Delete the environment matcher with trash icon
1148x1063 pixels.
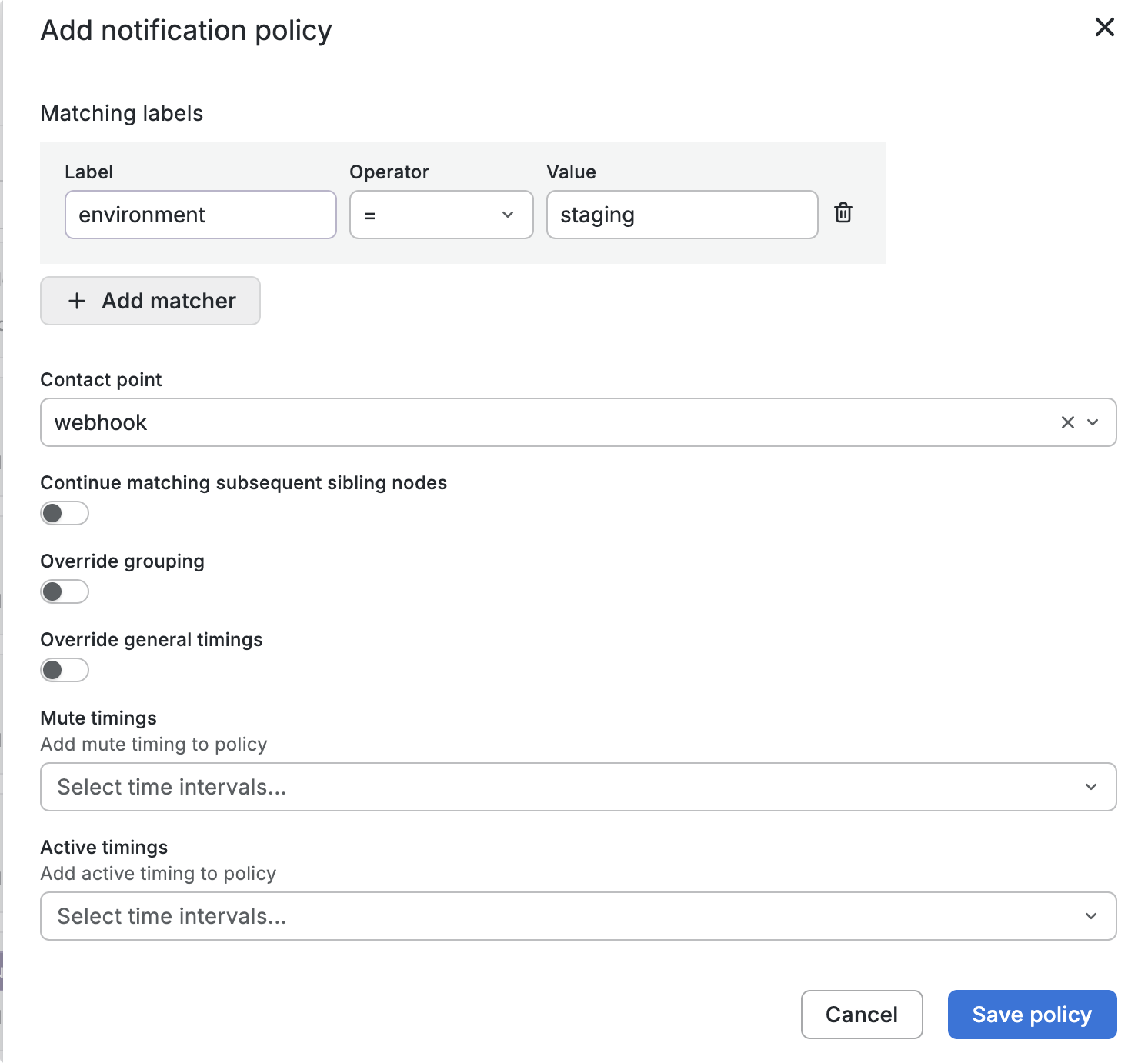click(843, 213)
